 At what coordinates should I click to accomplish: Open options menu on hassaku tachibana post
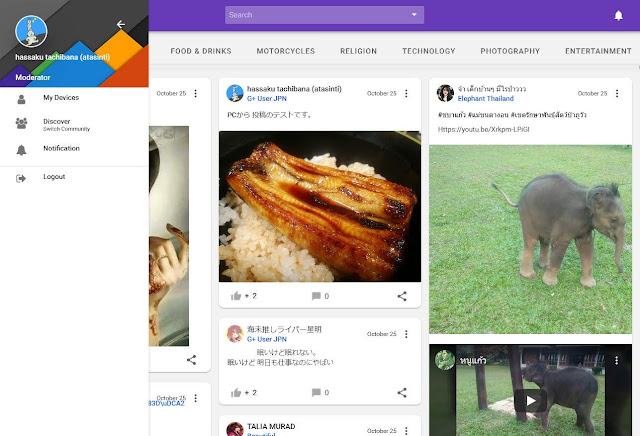[406, 93]
